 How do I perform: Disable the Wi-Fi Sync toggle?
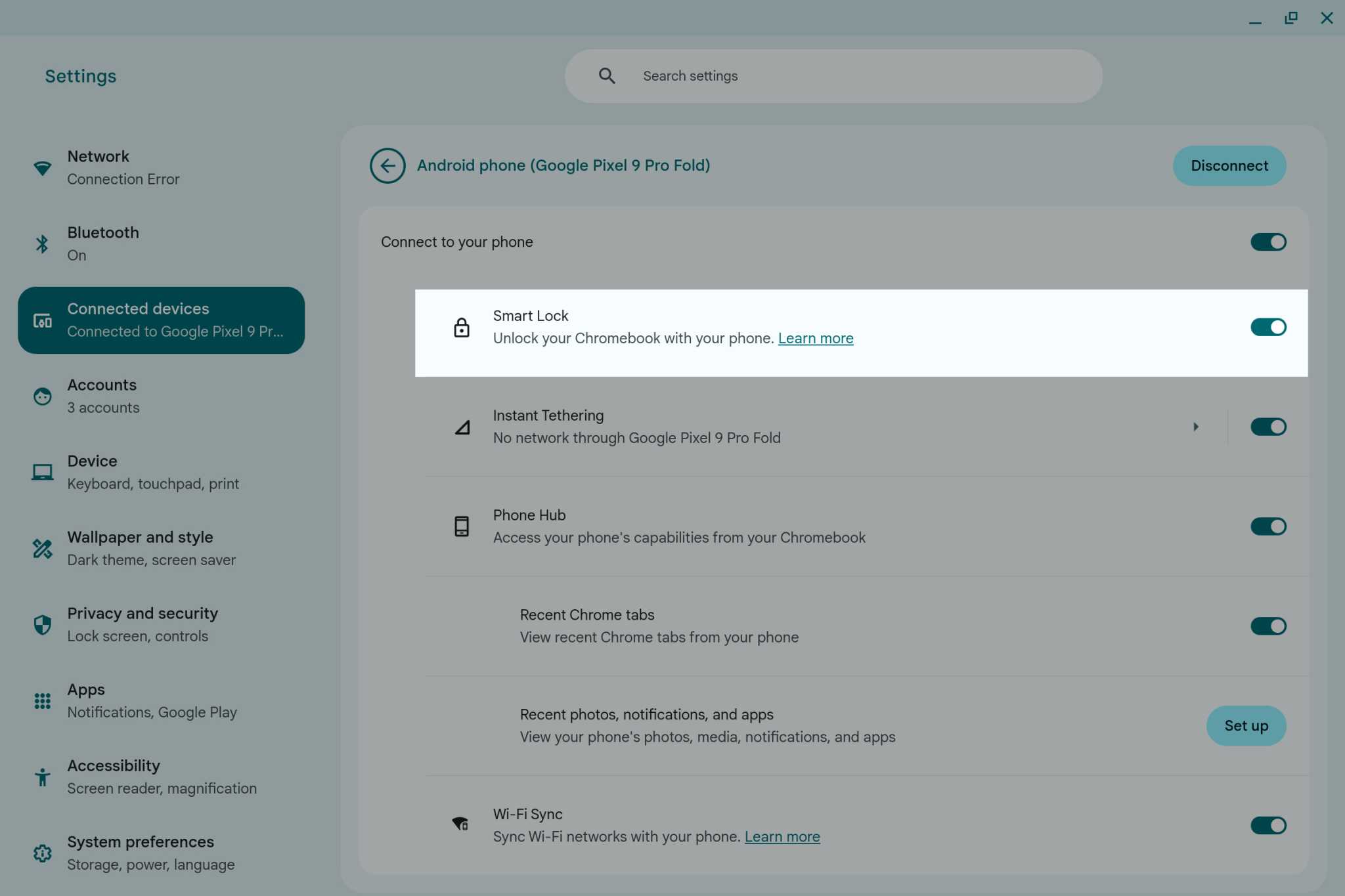point(1268,825)
